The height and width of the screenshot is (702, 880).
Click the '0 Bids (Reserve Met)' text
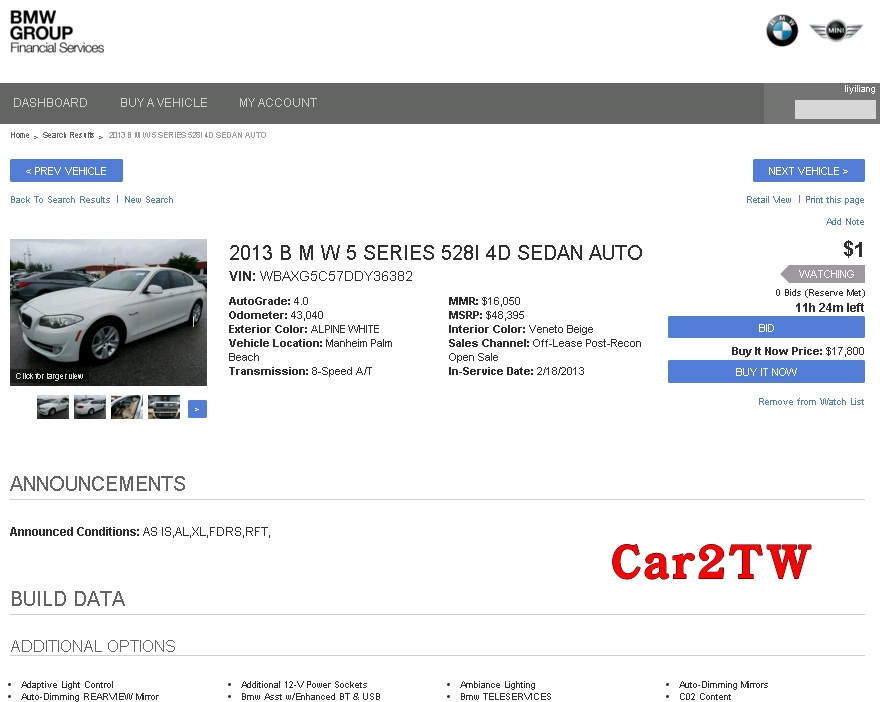point(820,293)
